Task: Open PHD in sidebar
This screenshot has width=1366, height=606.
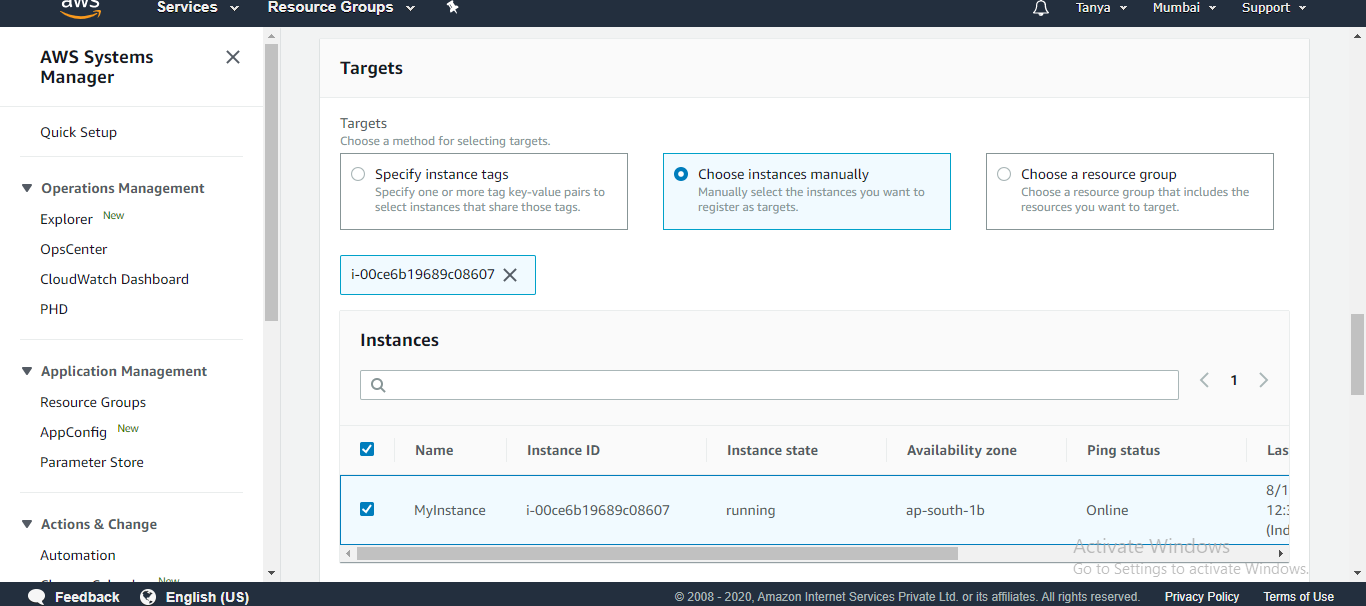Action: pos(54,309)
